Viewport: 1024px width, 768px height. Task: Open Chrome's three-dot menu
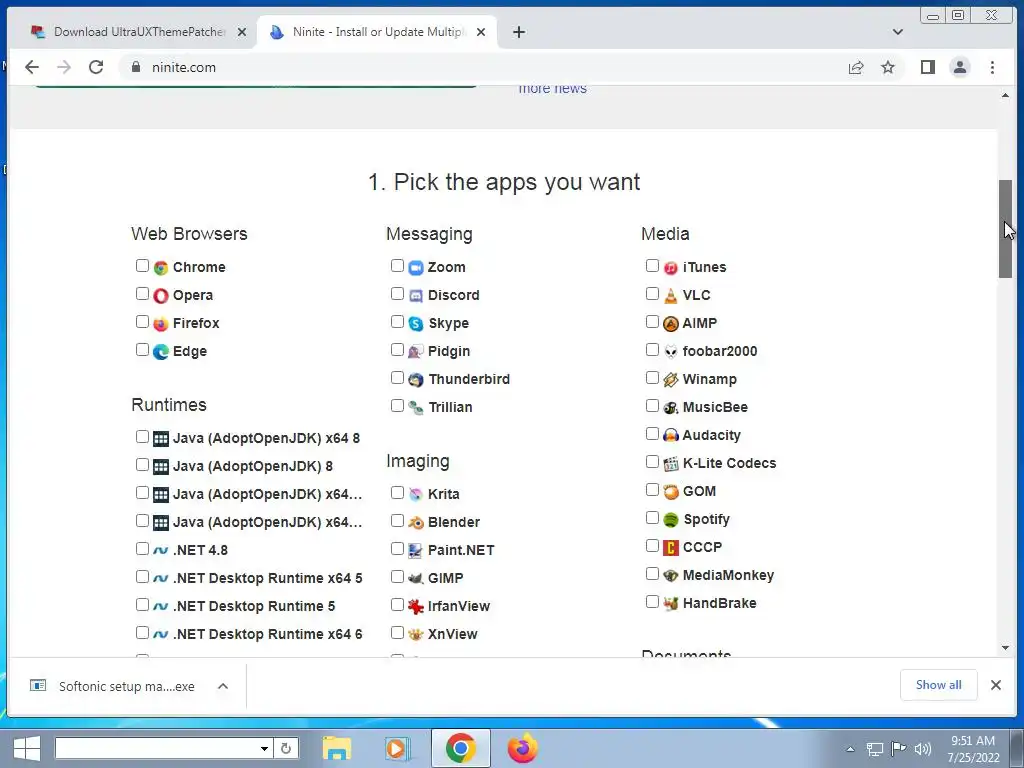(993, 67)
